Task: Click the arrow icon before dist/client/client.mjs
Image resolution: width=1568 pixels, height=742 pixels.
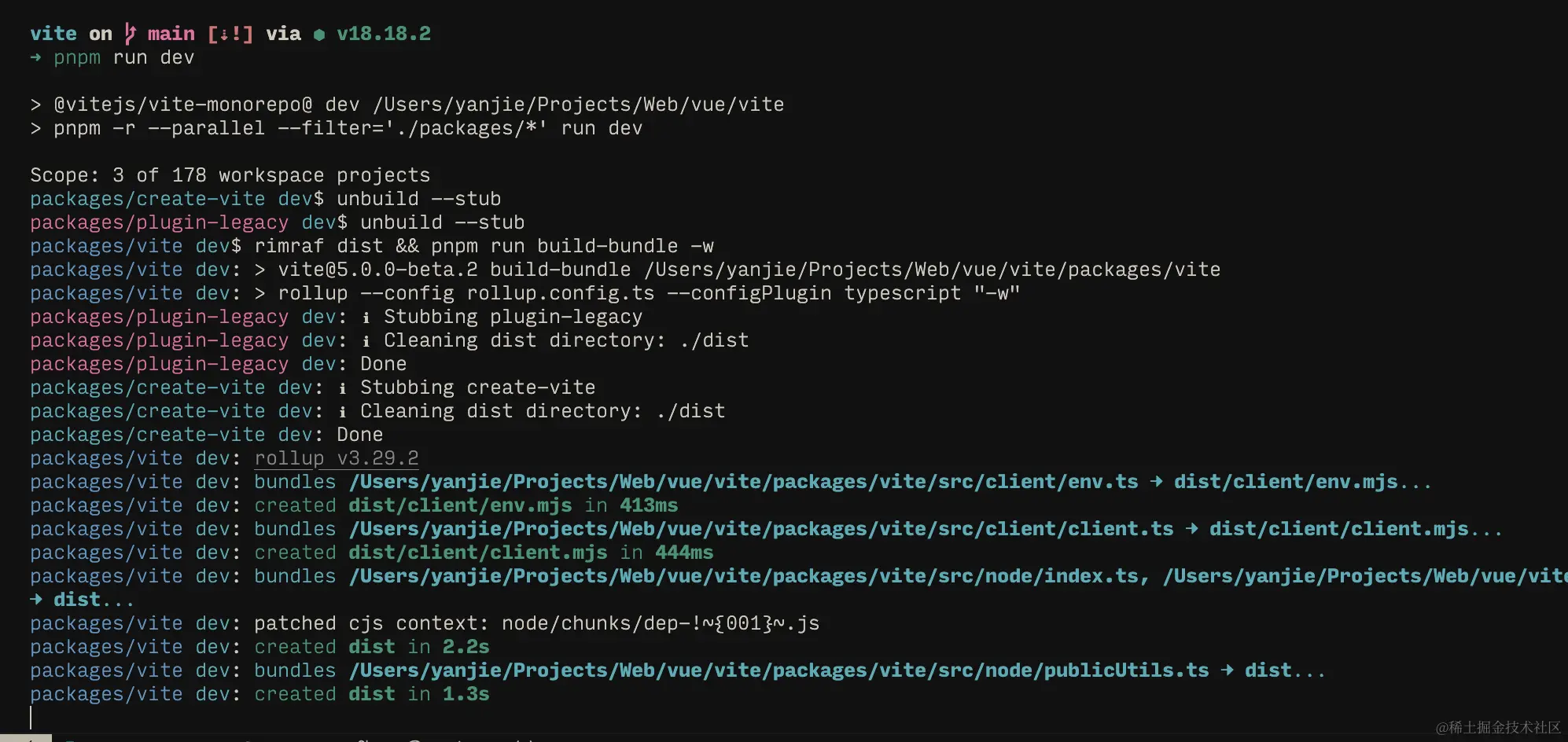Action: (1191, 529)
